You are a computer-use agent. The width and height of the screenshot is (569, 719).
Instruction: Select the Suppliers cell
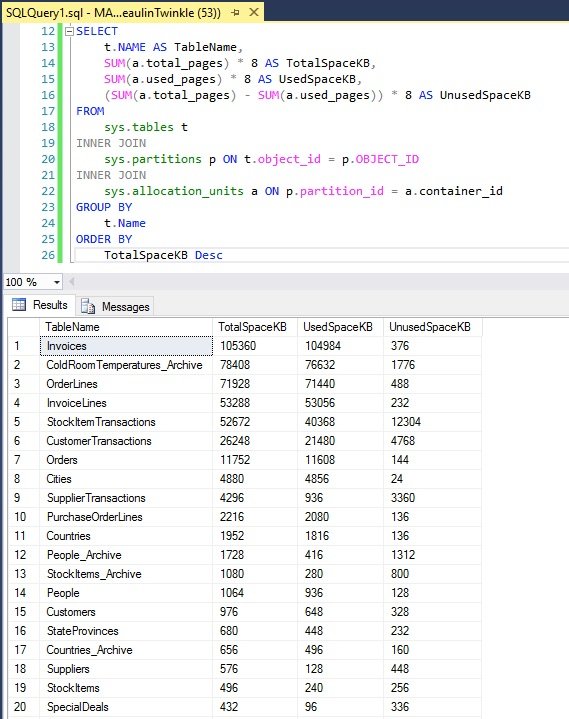[x=126, y=669]
